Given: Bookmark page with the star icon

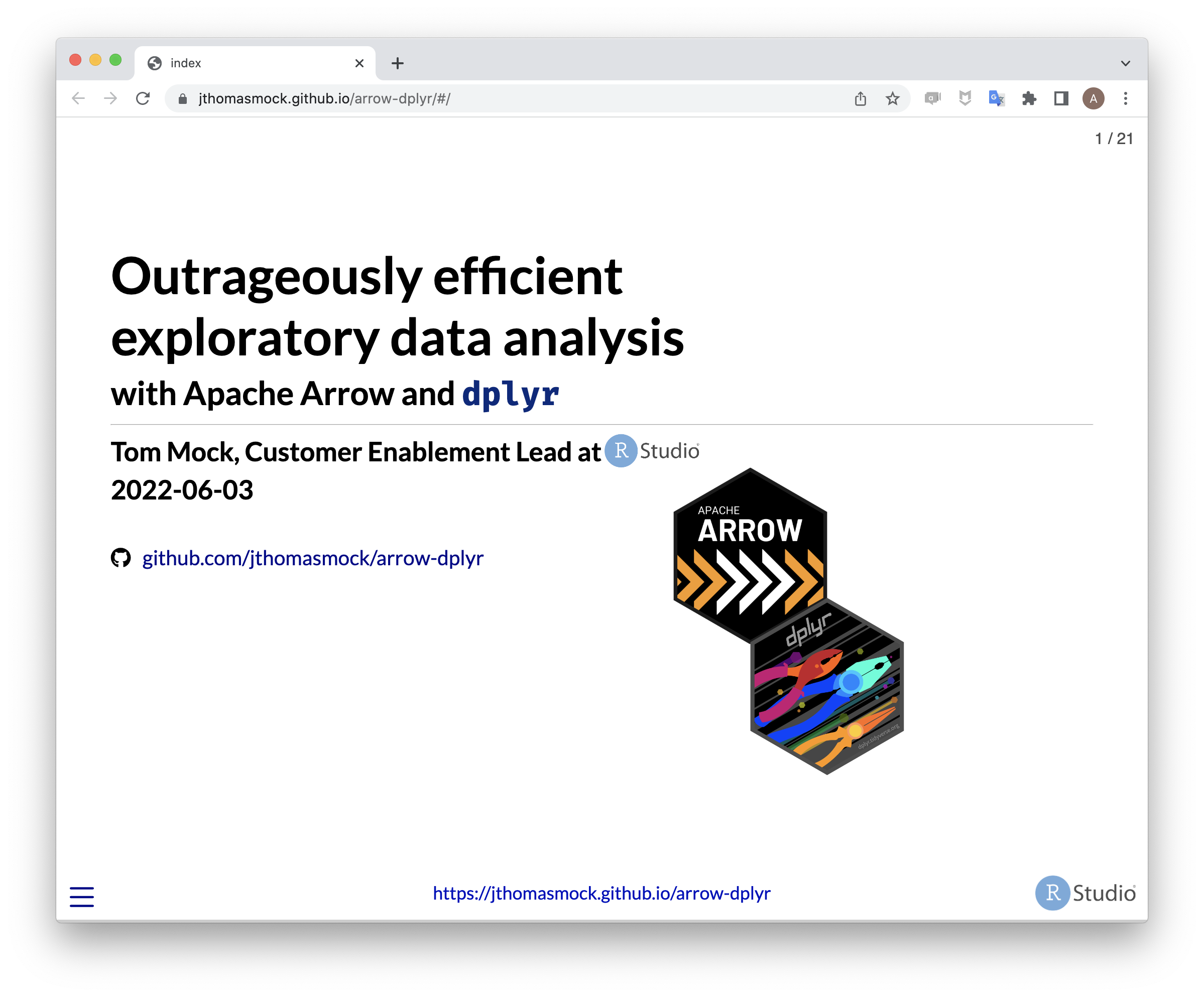Looking at the screenshot, I should [x=892, y=98].
